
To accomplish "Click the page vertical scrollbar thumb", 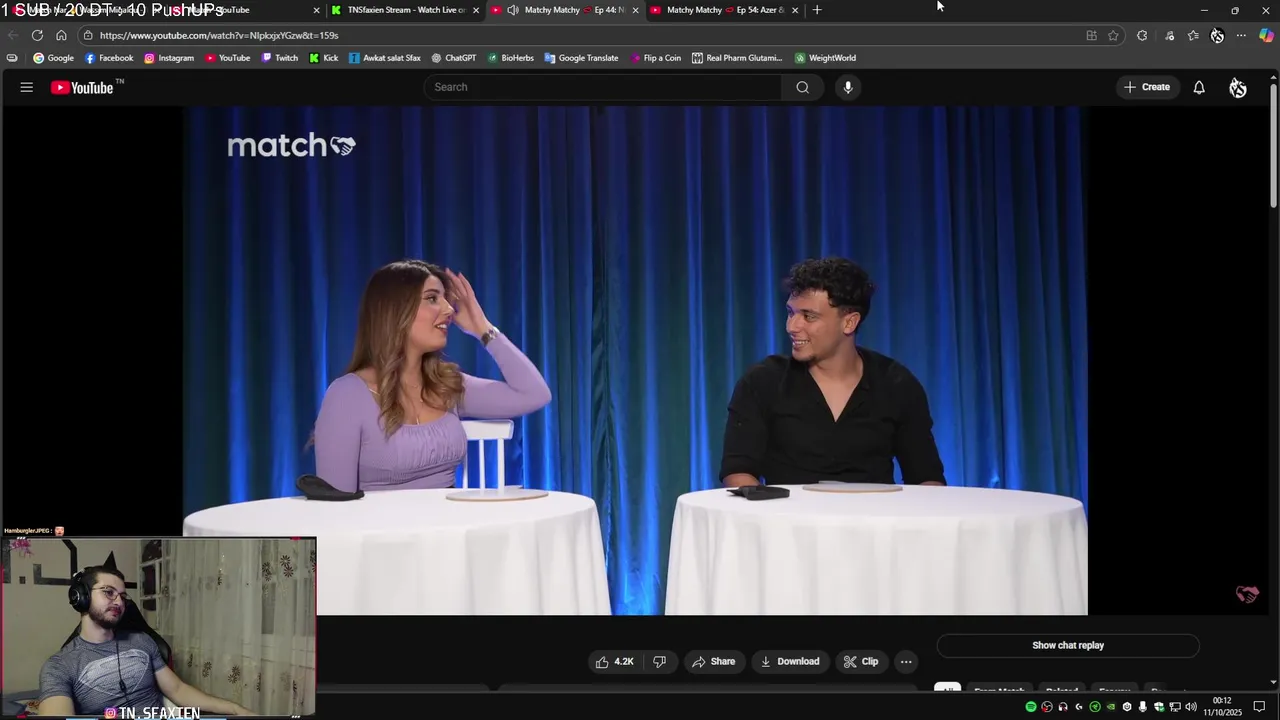I will coord(1273,145).
